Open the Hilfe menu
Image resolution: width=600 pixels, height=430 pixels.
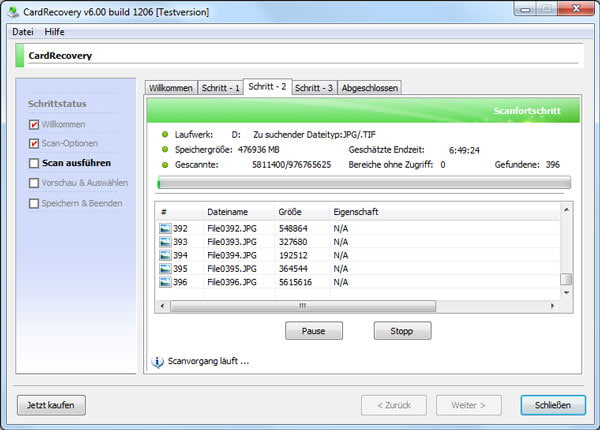(55, 32)
